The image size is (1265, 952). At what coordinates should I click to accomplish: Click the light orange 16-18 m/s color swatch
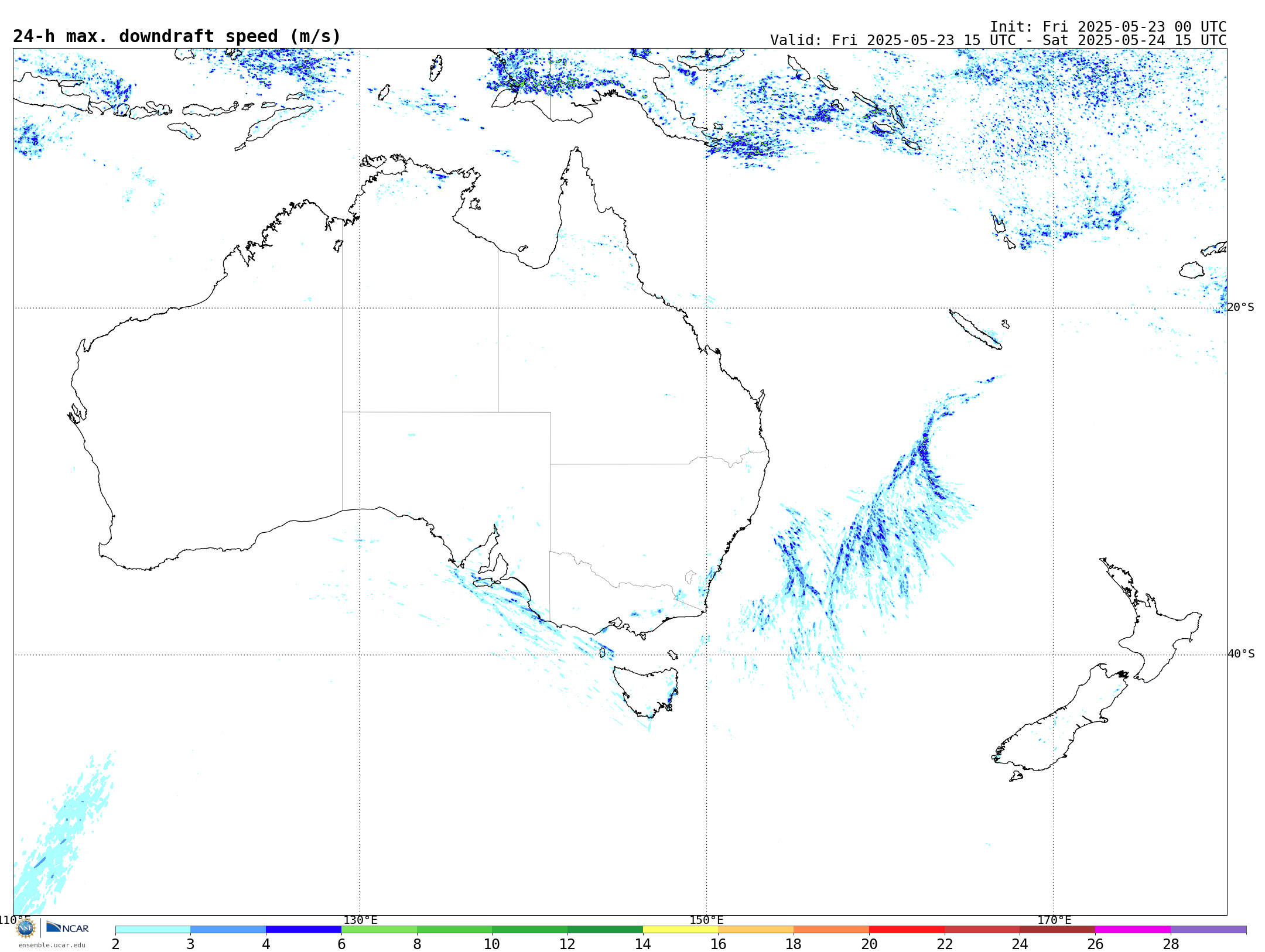coord(756,930)
